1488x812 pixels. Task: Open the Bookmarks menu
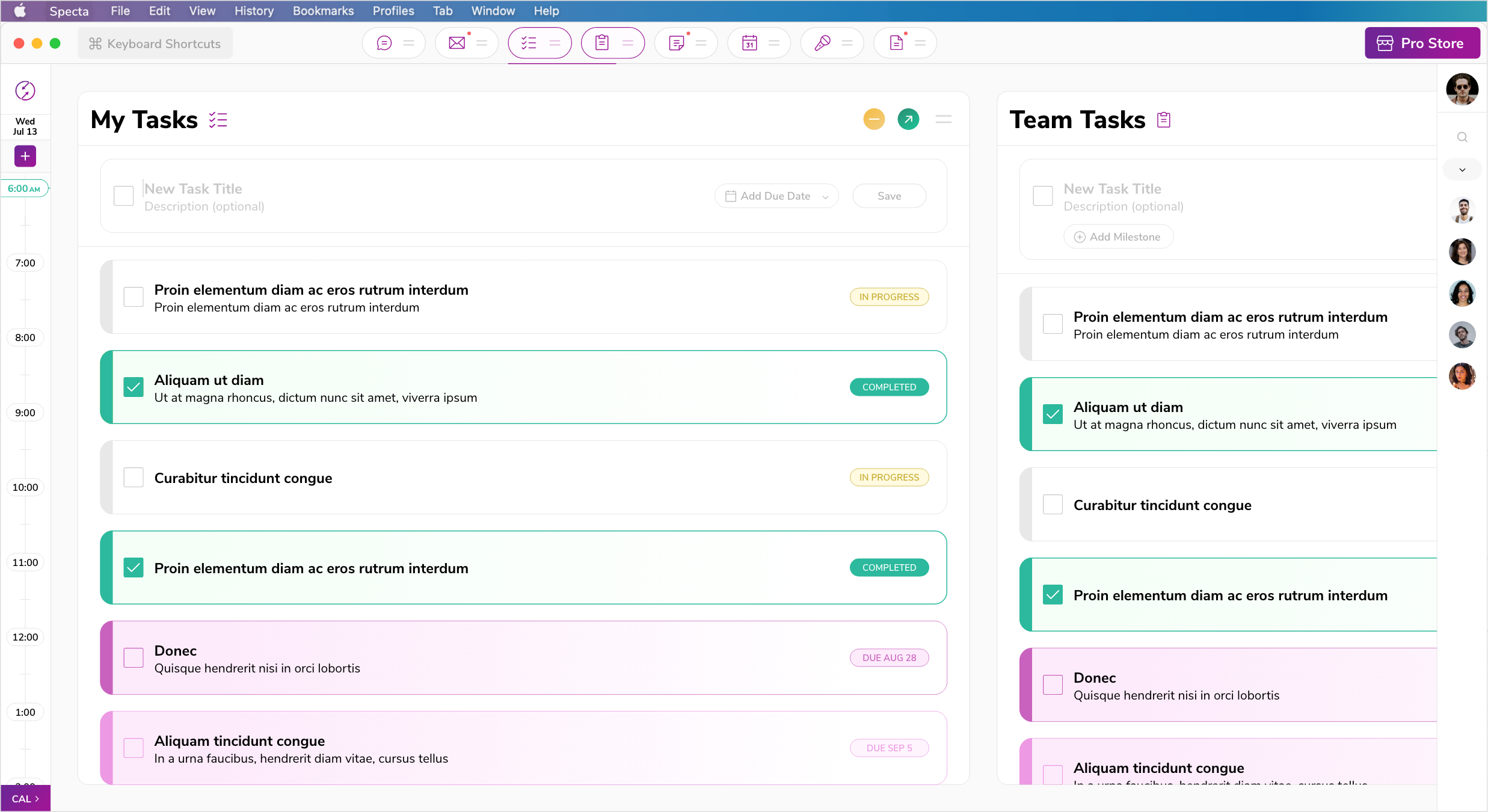click(323, 11)
